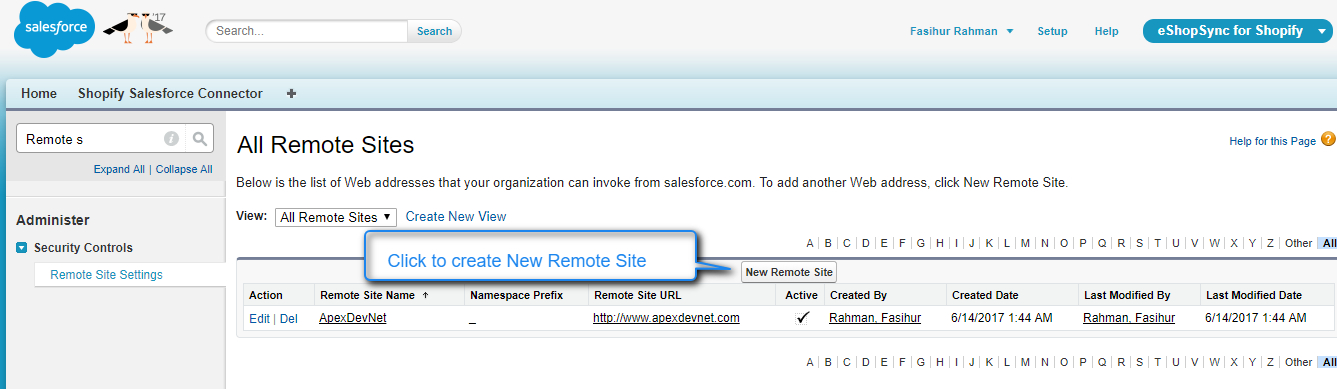Select Other in top alphabet bar
Image resolution: width=1337 pixels, height=389 pixels.
[x=1298, y=243]
